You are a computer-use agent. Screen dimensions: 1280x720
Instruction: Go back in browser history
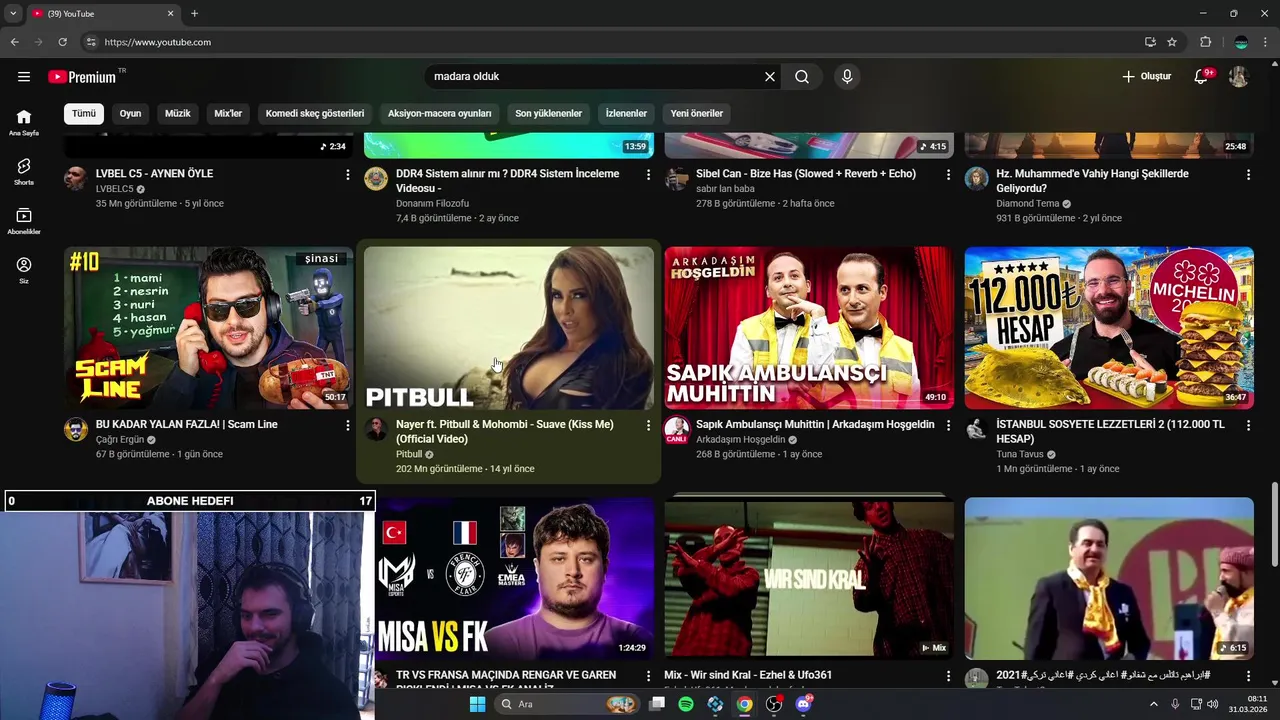pyautogui.click(x=14, y=42)
